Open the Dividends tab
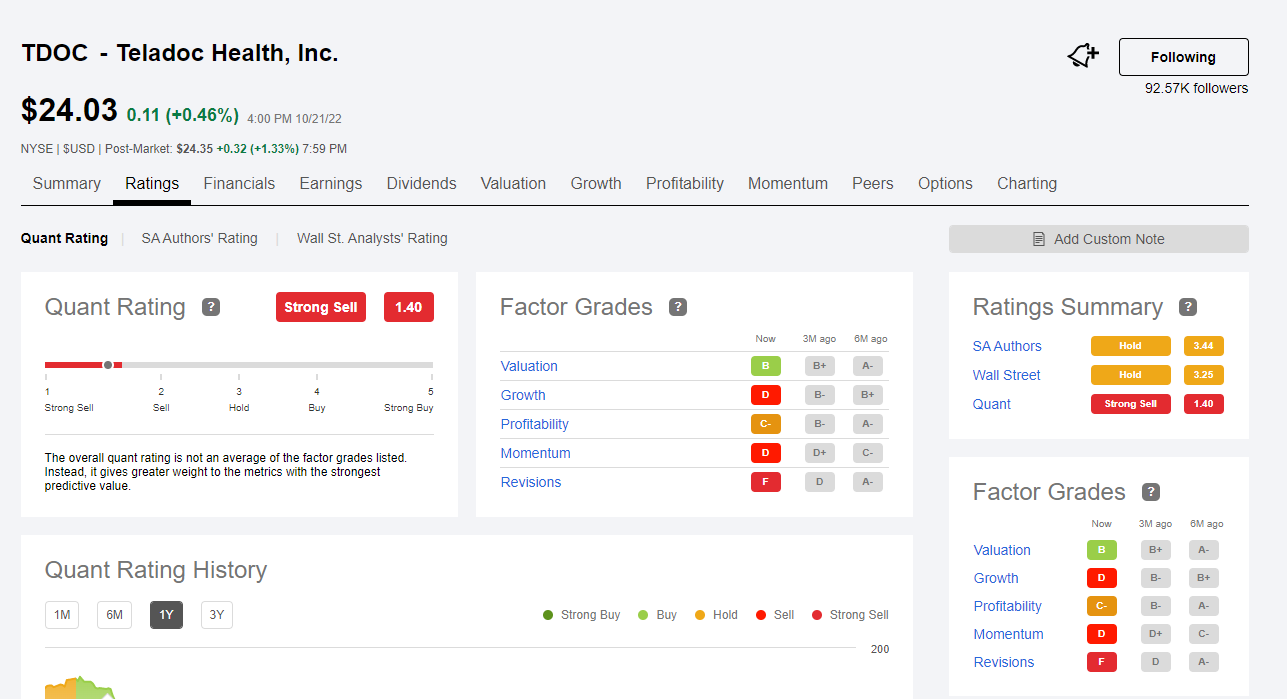 coord(421,184)
